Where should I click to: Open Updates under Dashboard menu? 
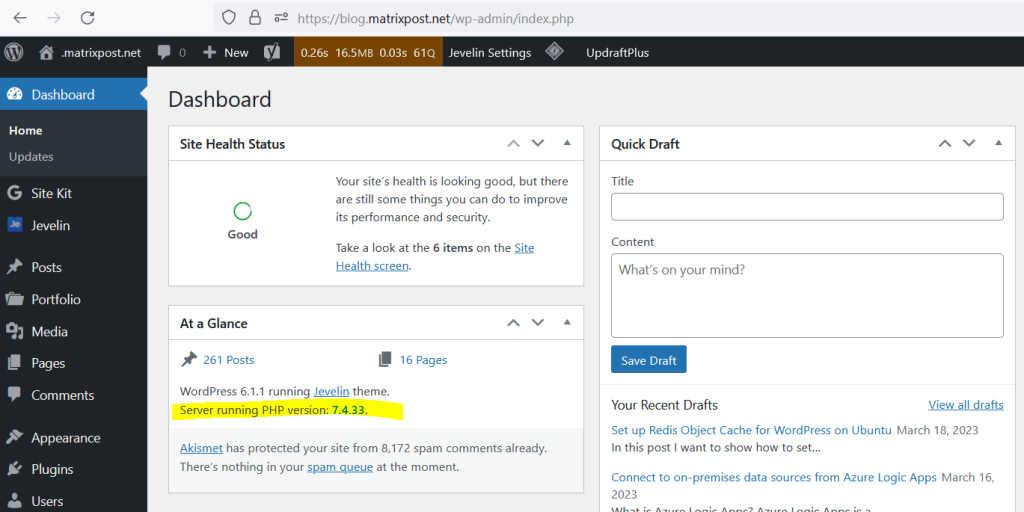31,157
